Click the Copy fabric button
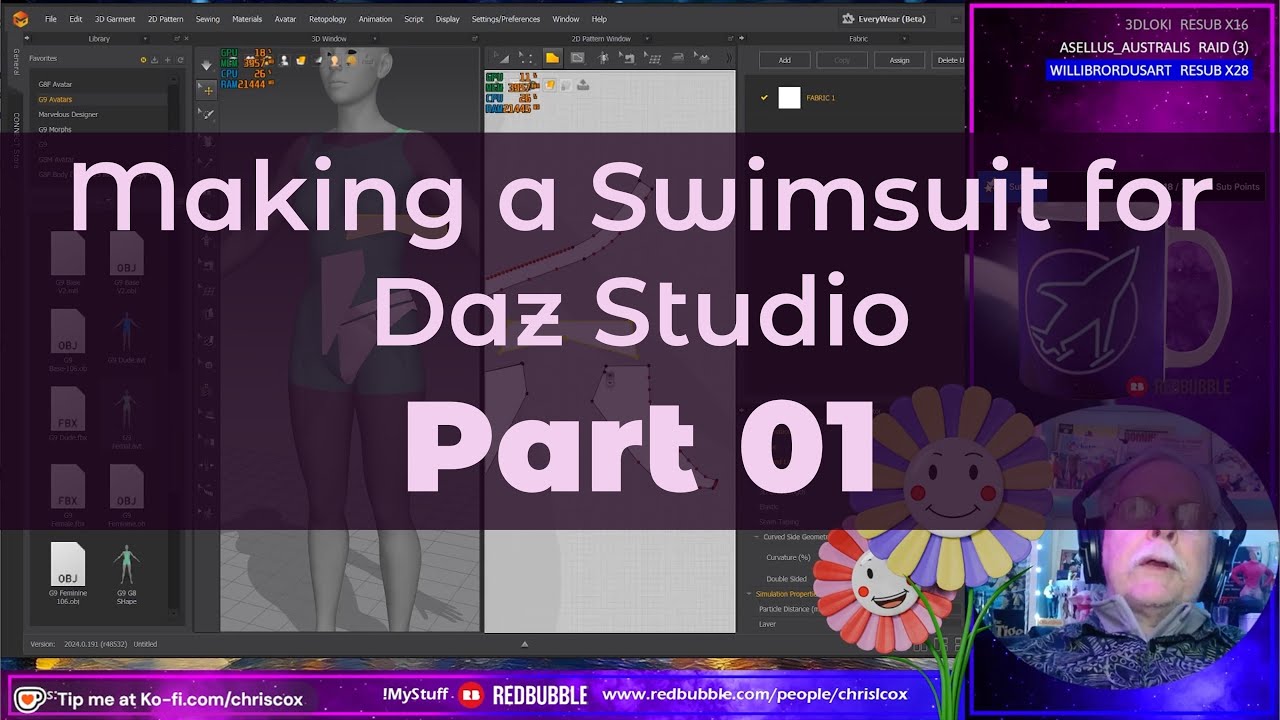Screen dimensions: 1280x720 point(842,60)
